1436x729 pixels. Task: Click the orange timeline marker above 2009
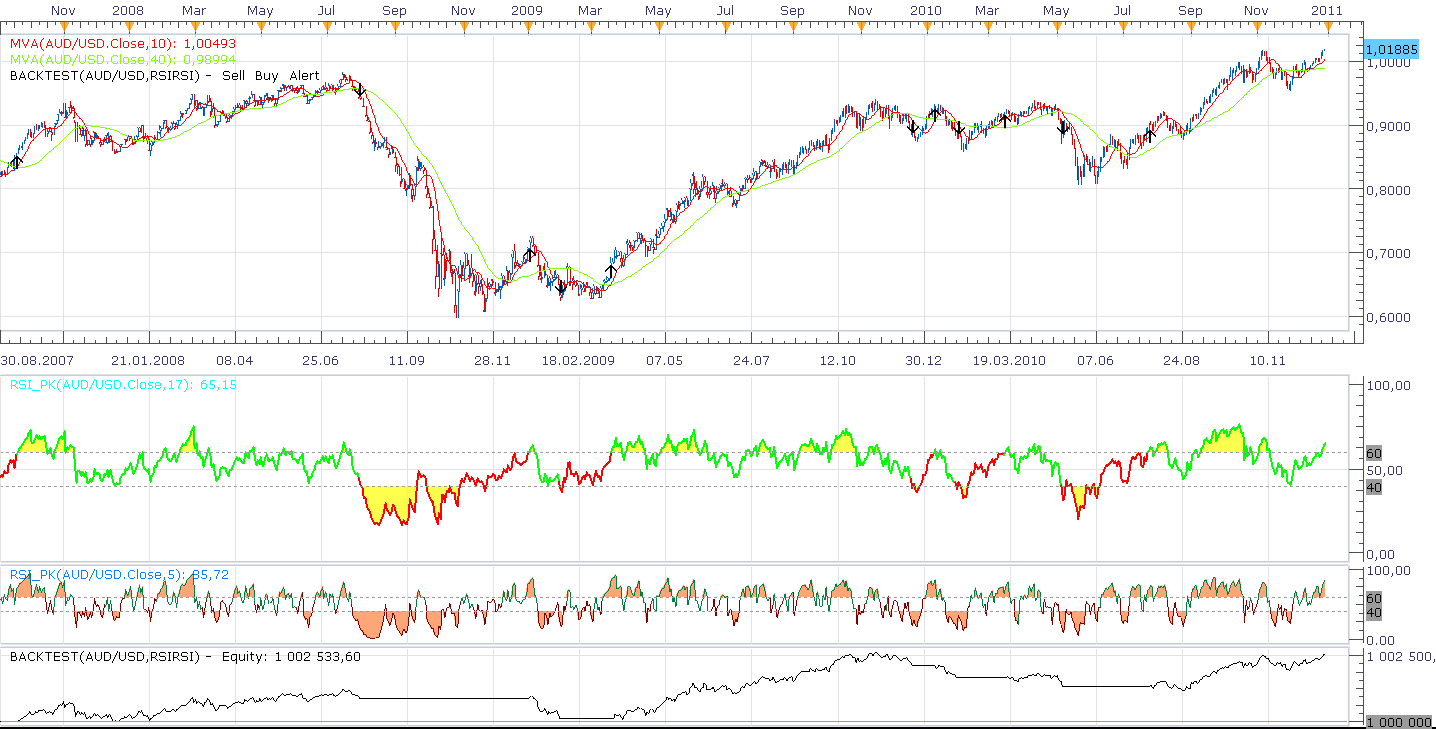527,26
